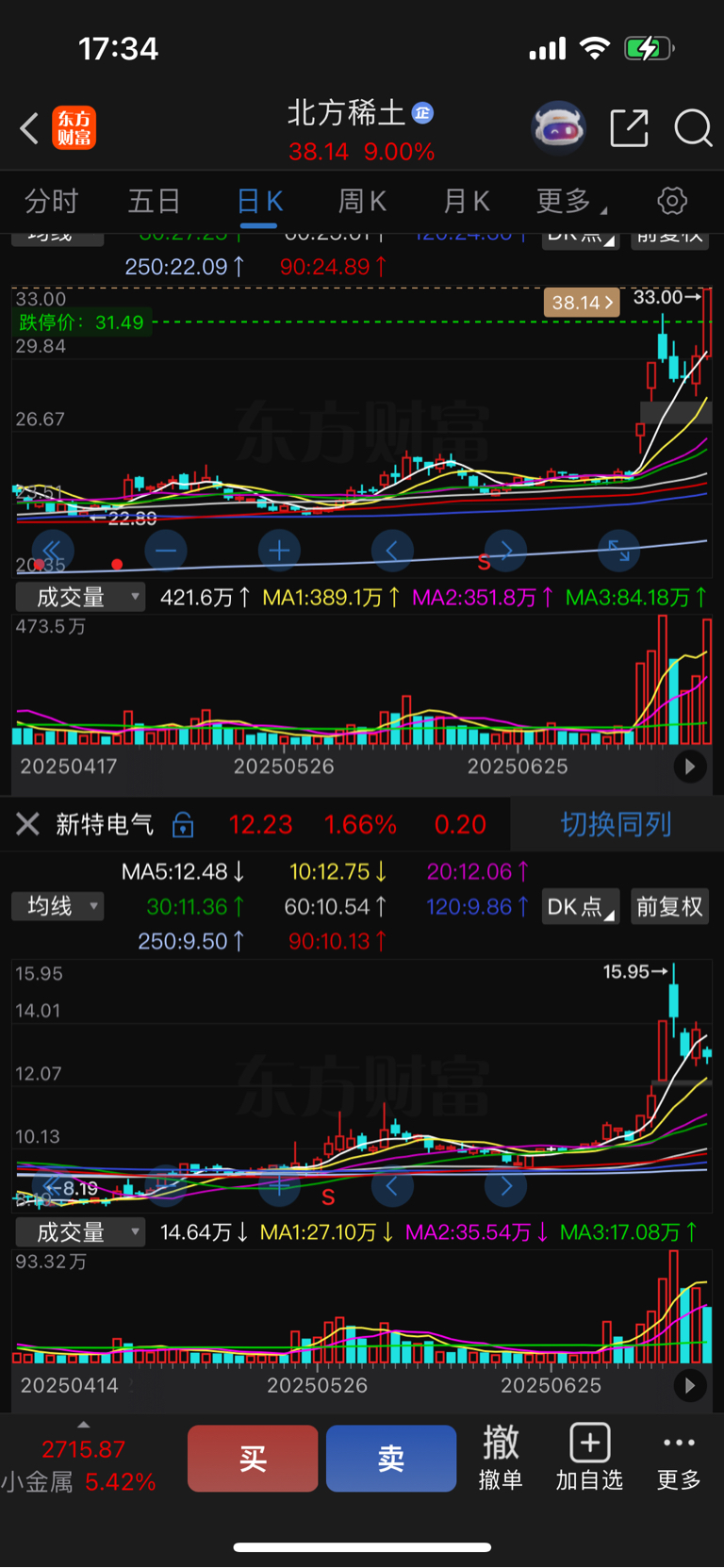Switch to the 分时 tab
Screen dimensions: 724x1568
click(51, 201)
